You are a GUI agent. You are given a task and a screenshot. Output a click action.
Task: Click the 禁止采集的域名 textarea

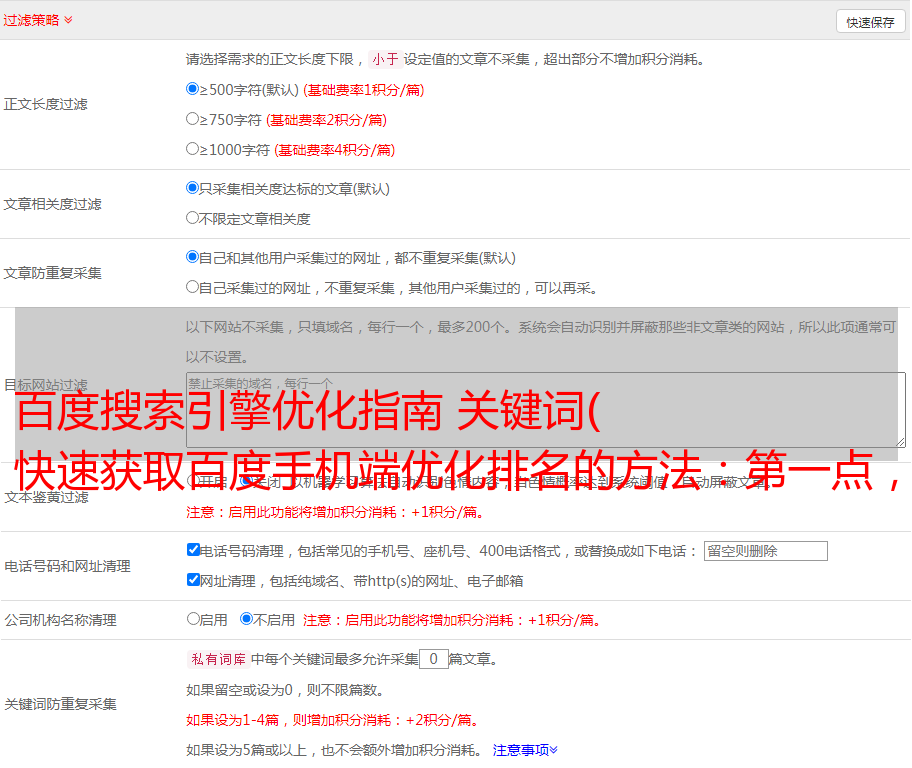pyautogui.click(x=546, y=410)
